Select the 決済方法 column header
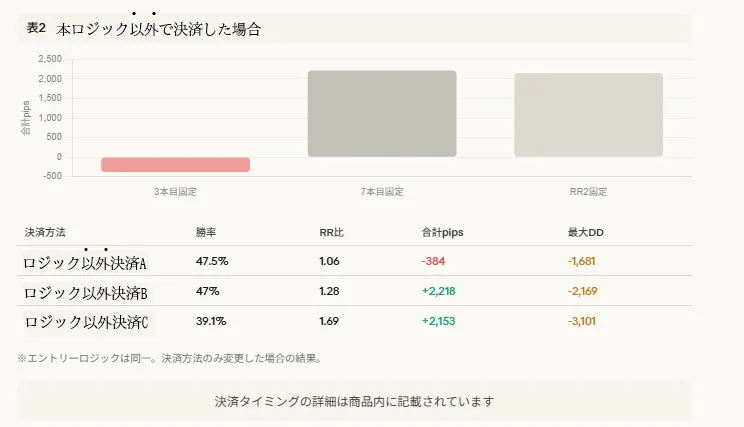744x427 pixels. 45,232
